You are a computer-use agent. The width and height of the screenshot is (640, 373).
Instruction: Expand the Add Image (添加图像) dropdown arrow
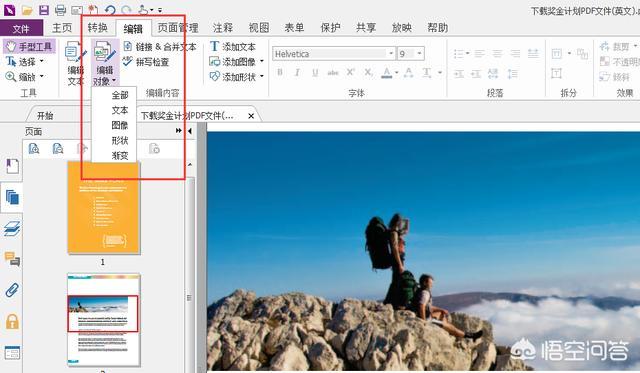(262, 61)
